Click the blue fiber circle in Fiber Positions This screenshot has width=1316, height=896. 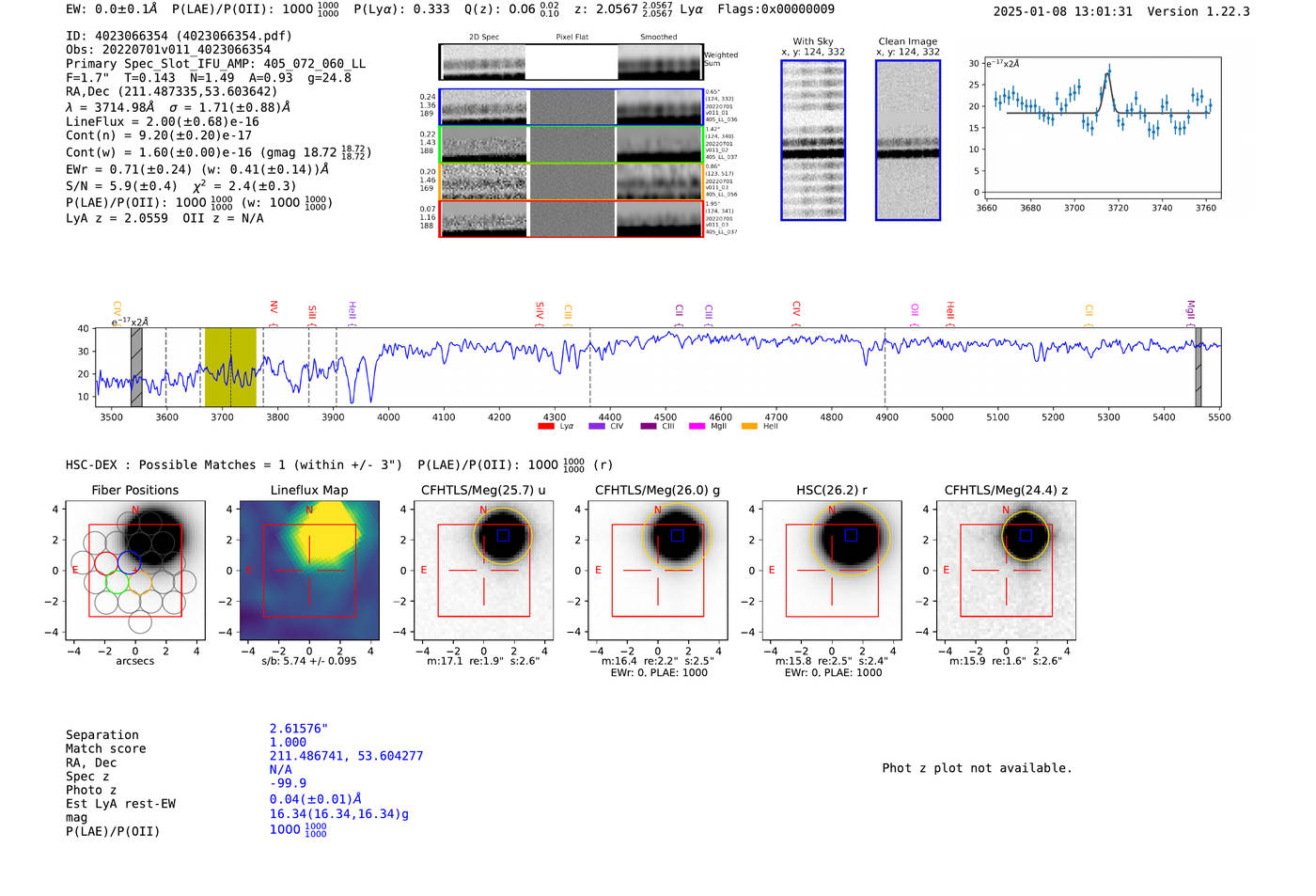[130, 563]
